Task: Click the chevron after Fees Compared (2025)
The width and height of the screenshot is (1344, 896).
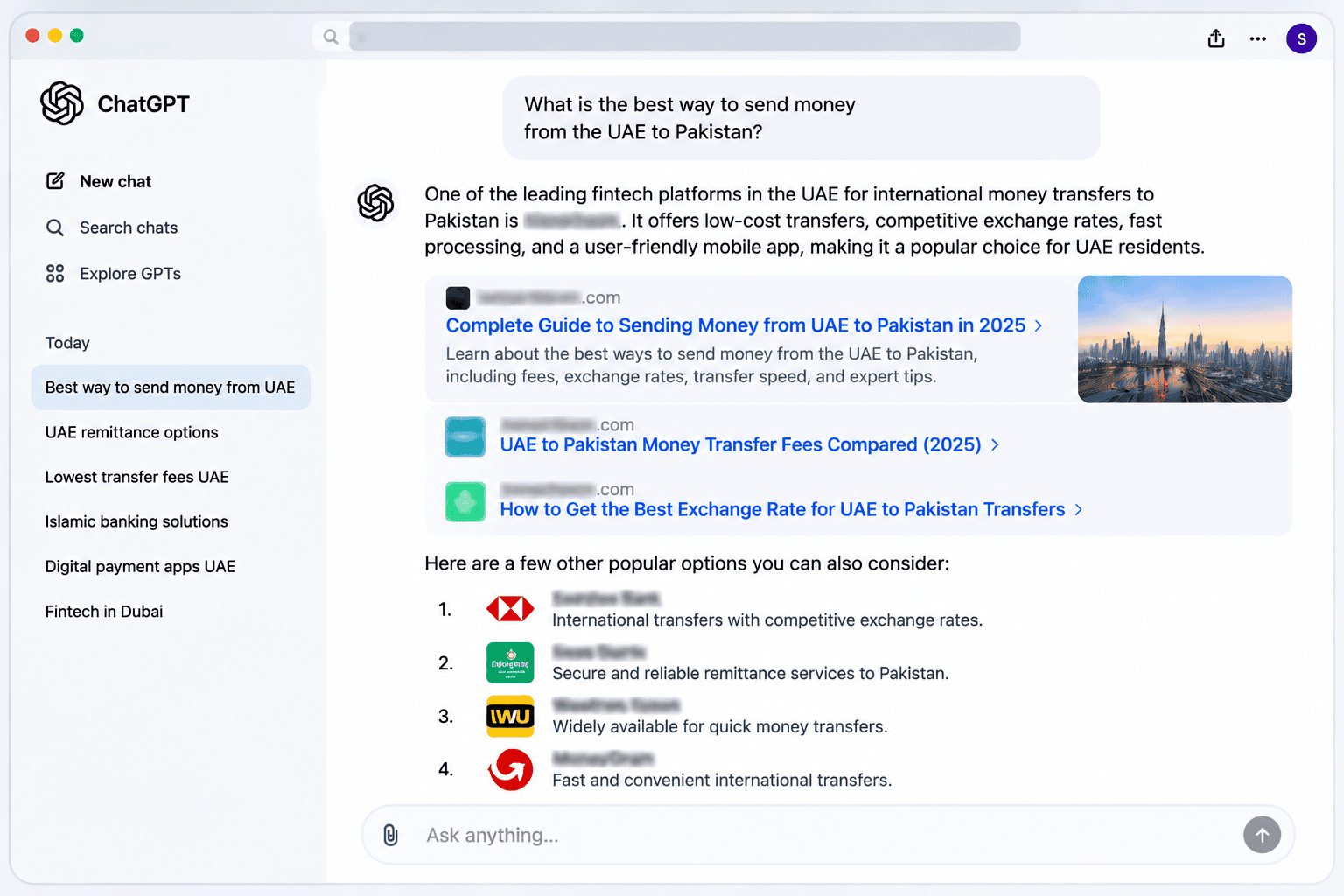Action: tap(995, 445)
